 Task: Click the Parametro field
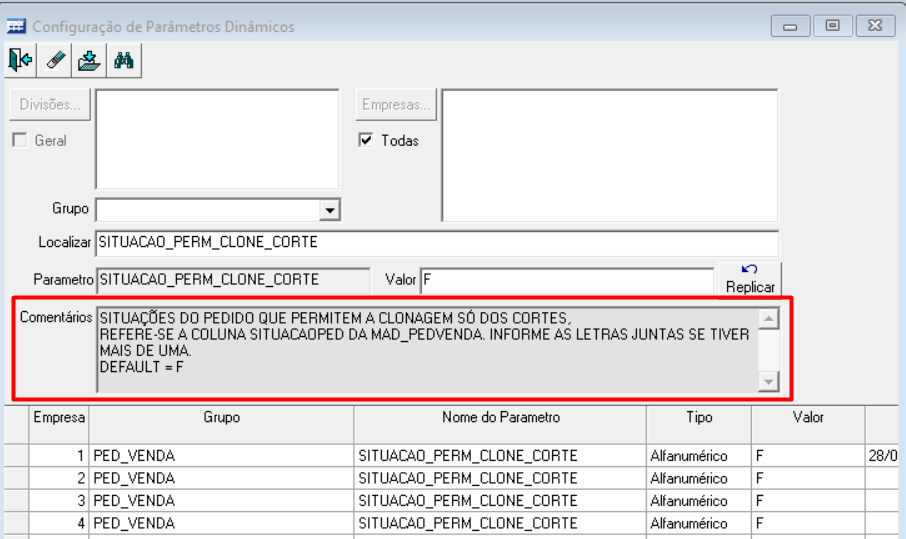[233, 280]
